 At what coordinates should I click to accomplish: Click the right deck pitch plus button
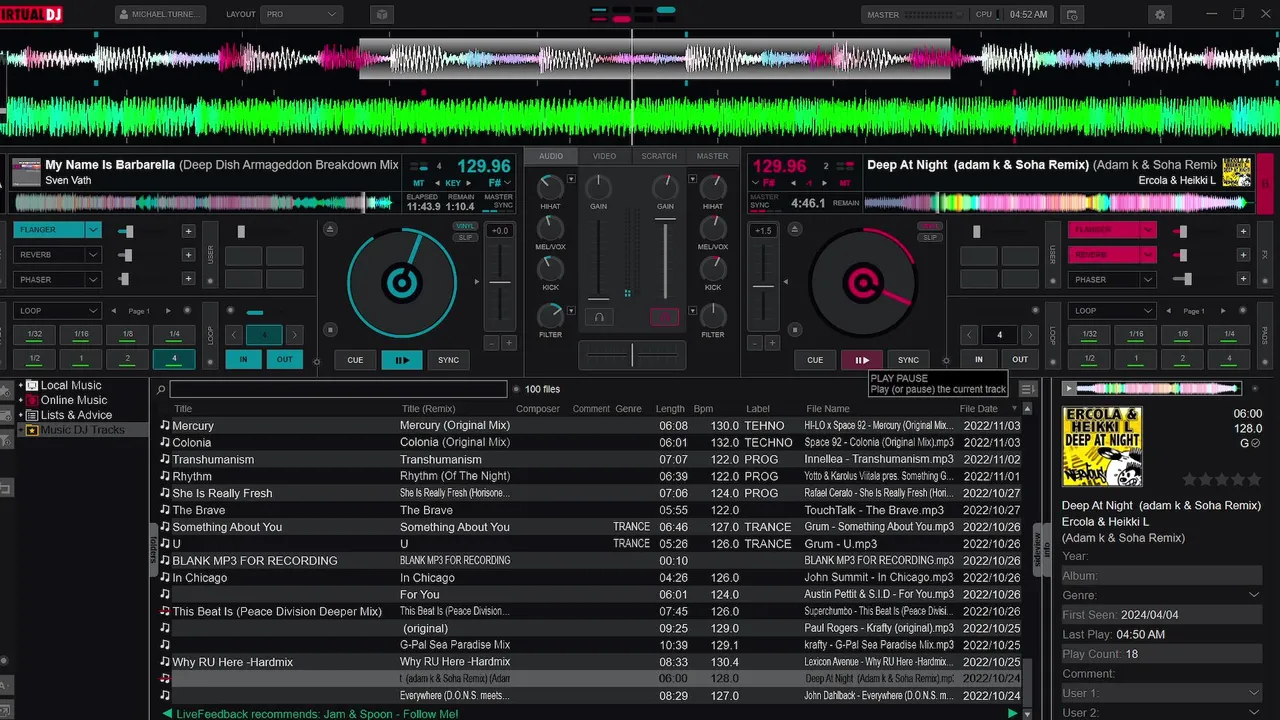click(772, 343)
